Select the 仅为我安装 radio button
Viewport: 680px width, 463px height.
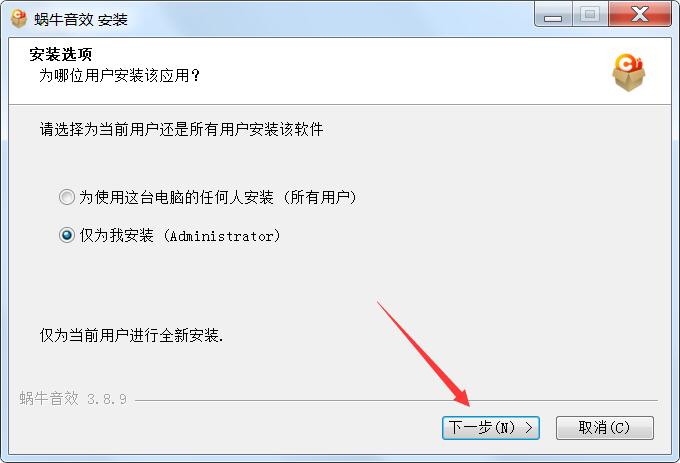pyautogui.click(x=67, y=235)
